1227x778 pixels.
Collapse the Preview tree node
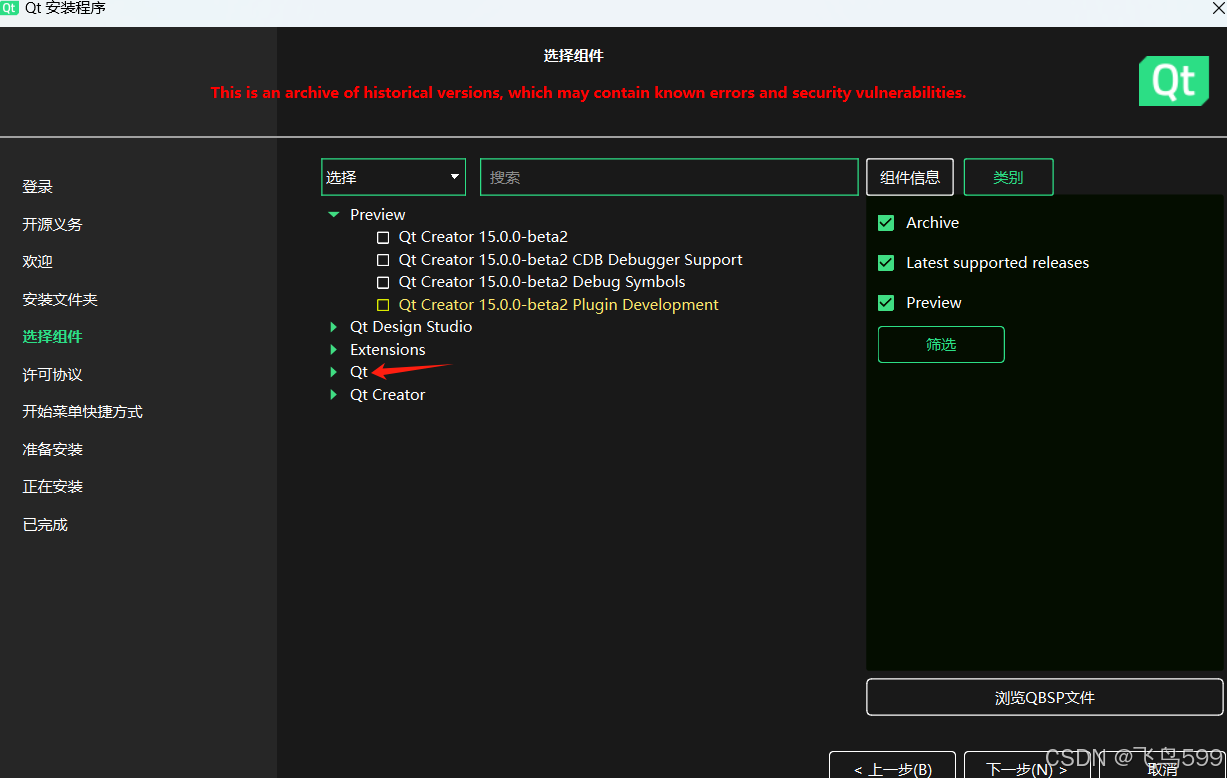click(x=334, y=215)
